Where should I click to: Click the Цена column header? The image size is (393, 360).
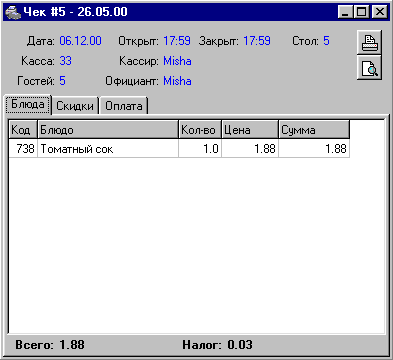point(250,130)
